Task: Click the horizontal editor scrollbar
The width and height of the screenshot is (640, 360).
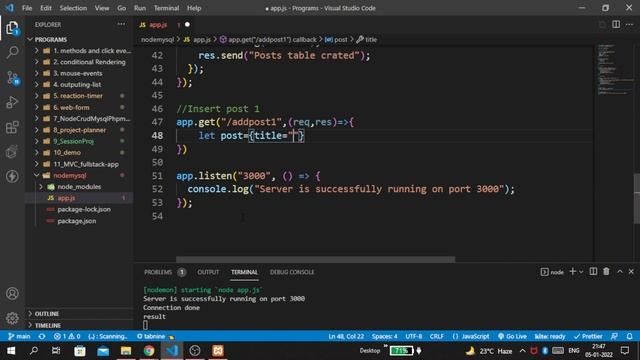Action: pos(315,259)
